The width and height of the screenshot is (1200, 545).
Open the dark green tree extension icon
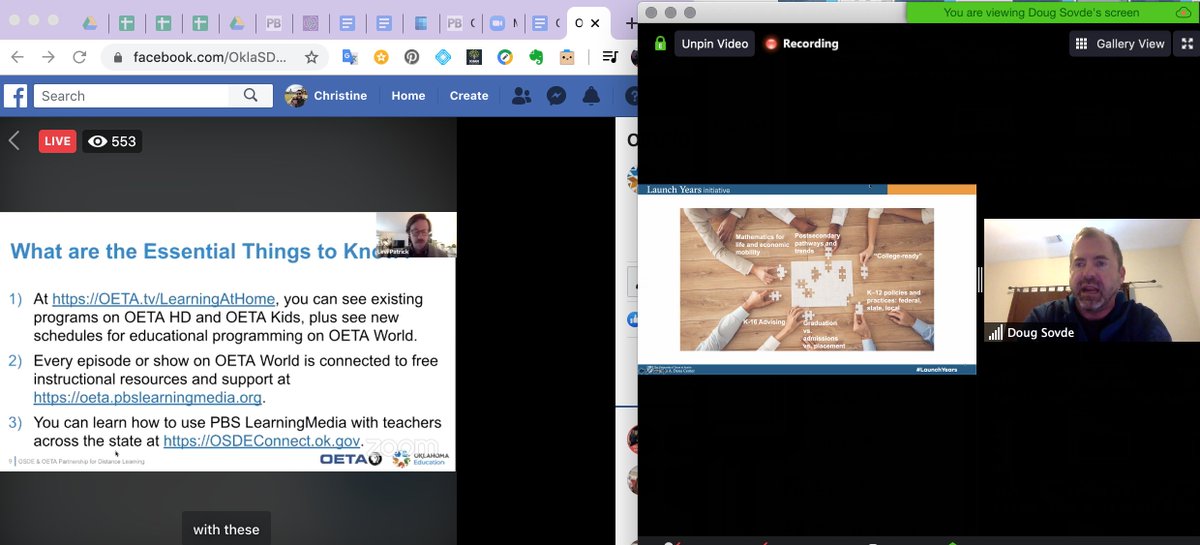(x=474, y=58)
